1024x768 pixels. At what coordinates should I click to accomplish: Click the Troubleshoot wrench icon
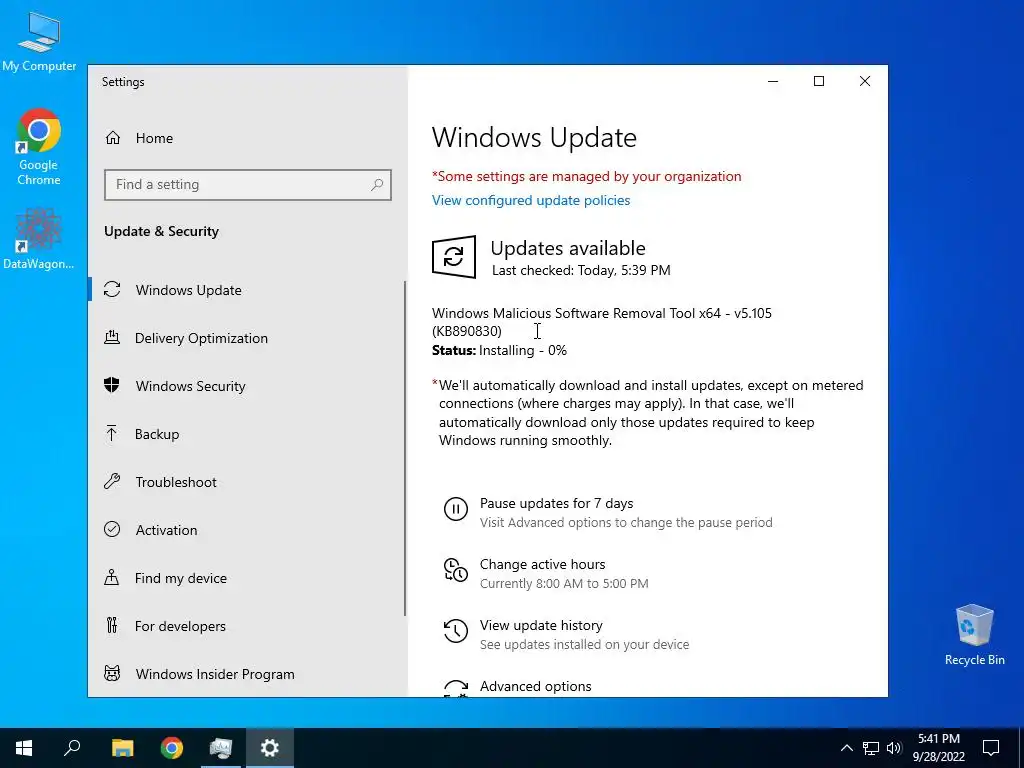pyautogui.click(x=112, y=481)
